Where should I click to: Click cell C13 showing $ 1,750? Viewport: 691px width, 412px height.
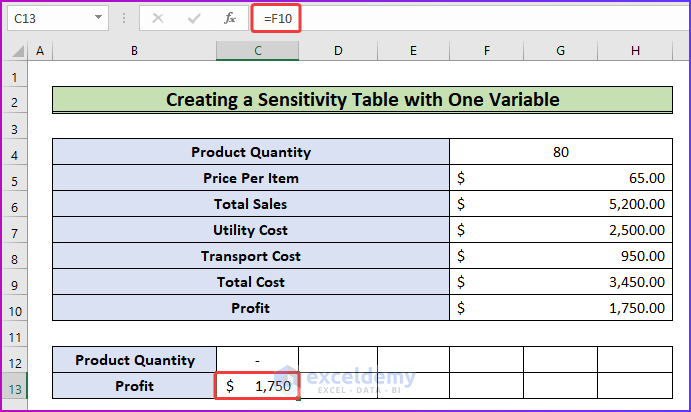click(x=257, y=386)
